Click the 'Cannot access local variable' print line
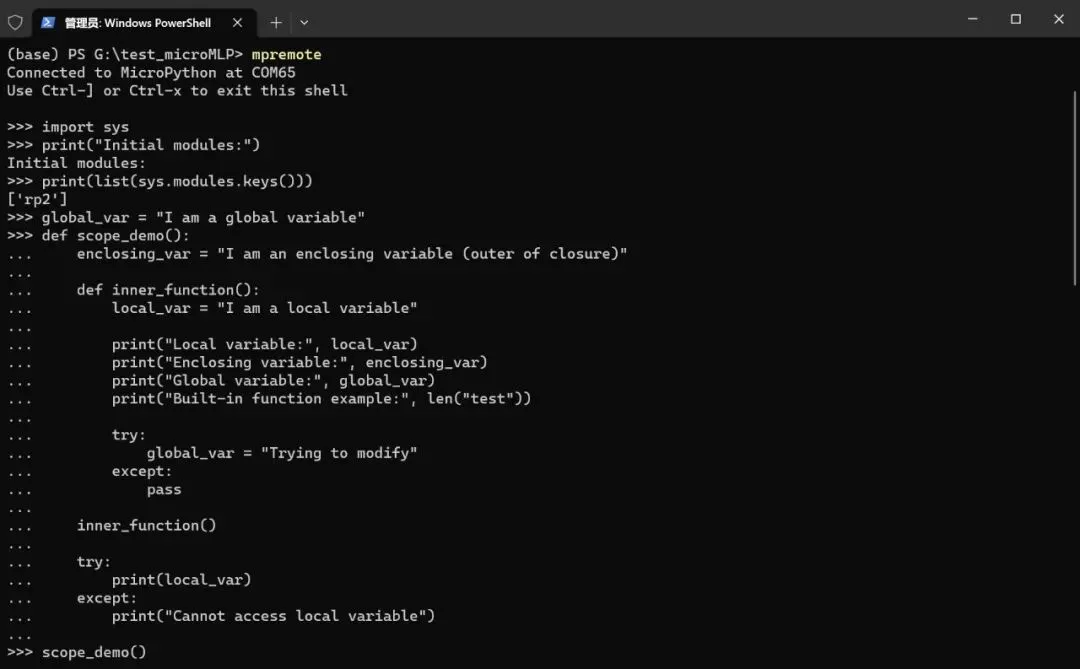The image size is (1080, 669). tap(273, 616)
